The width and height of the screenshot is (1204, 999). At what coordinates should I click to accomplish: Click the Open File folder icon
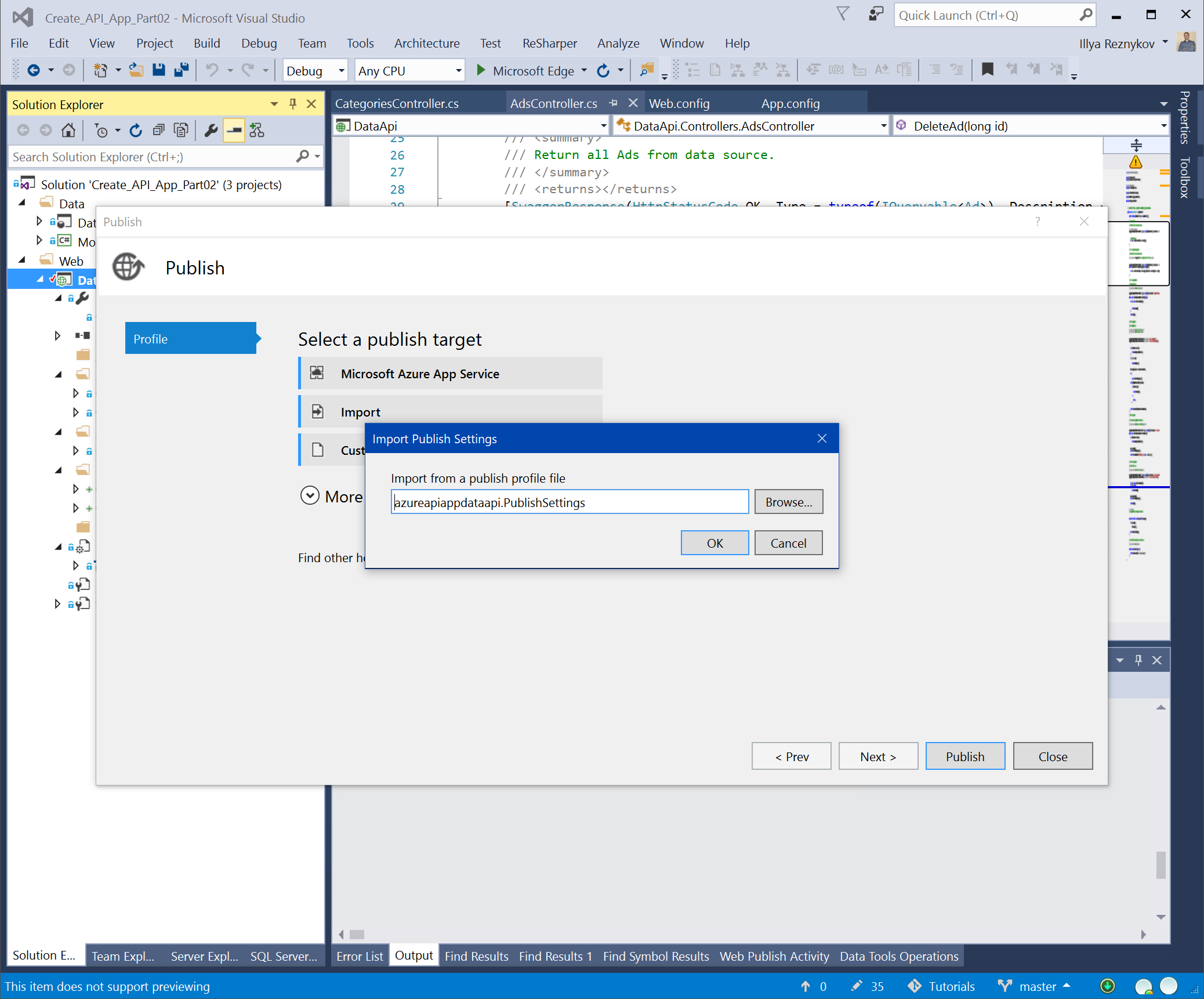pyautogui.click(x=136, y=70)
